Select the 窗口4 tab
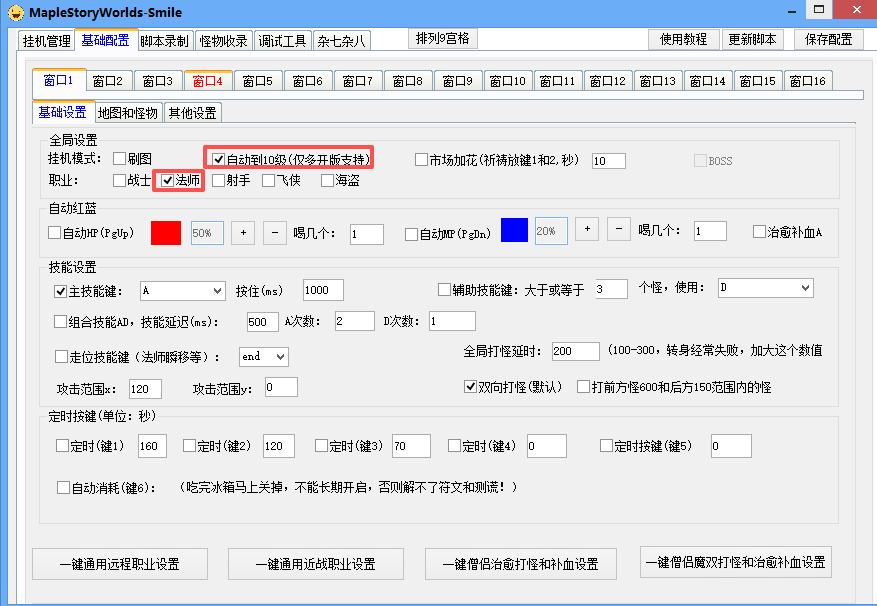877x606 pixels. click(208, 81)
